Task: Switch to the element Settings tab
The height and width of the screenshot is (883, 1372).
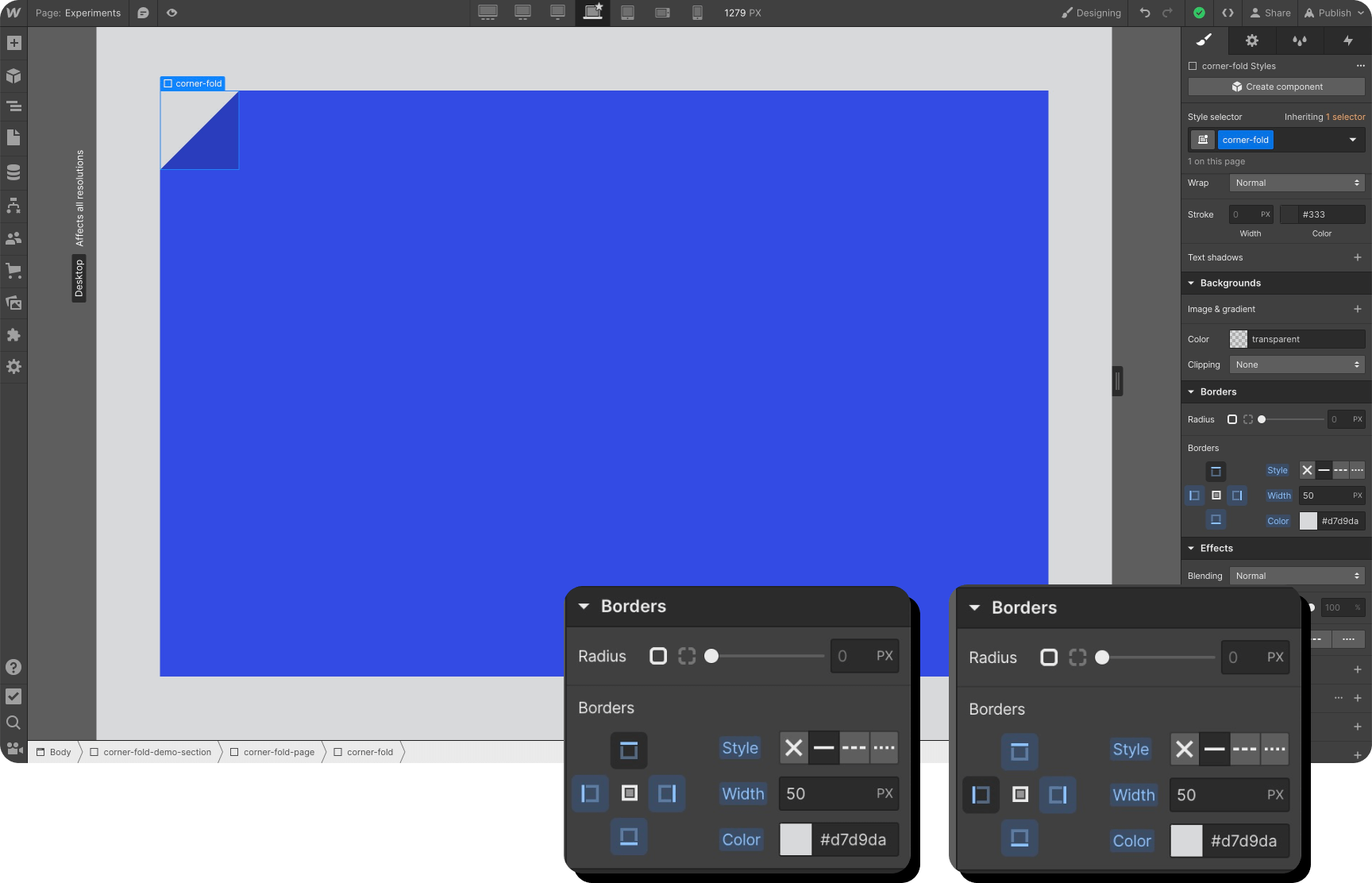Action: point(1252,40)
